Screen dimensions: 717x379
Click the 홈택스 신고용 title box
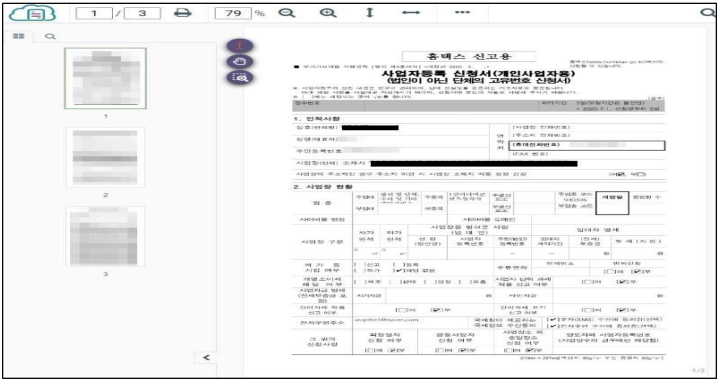(x=469, y=56)
